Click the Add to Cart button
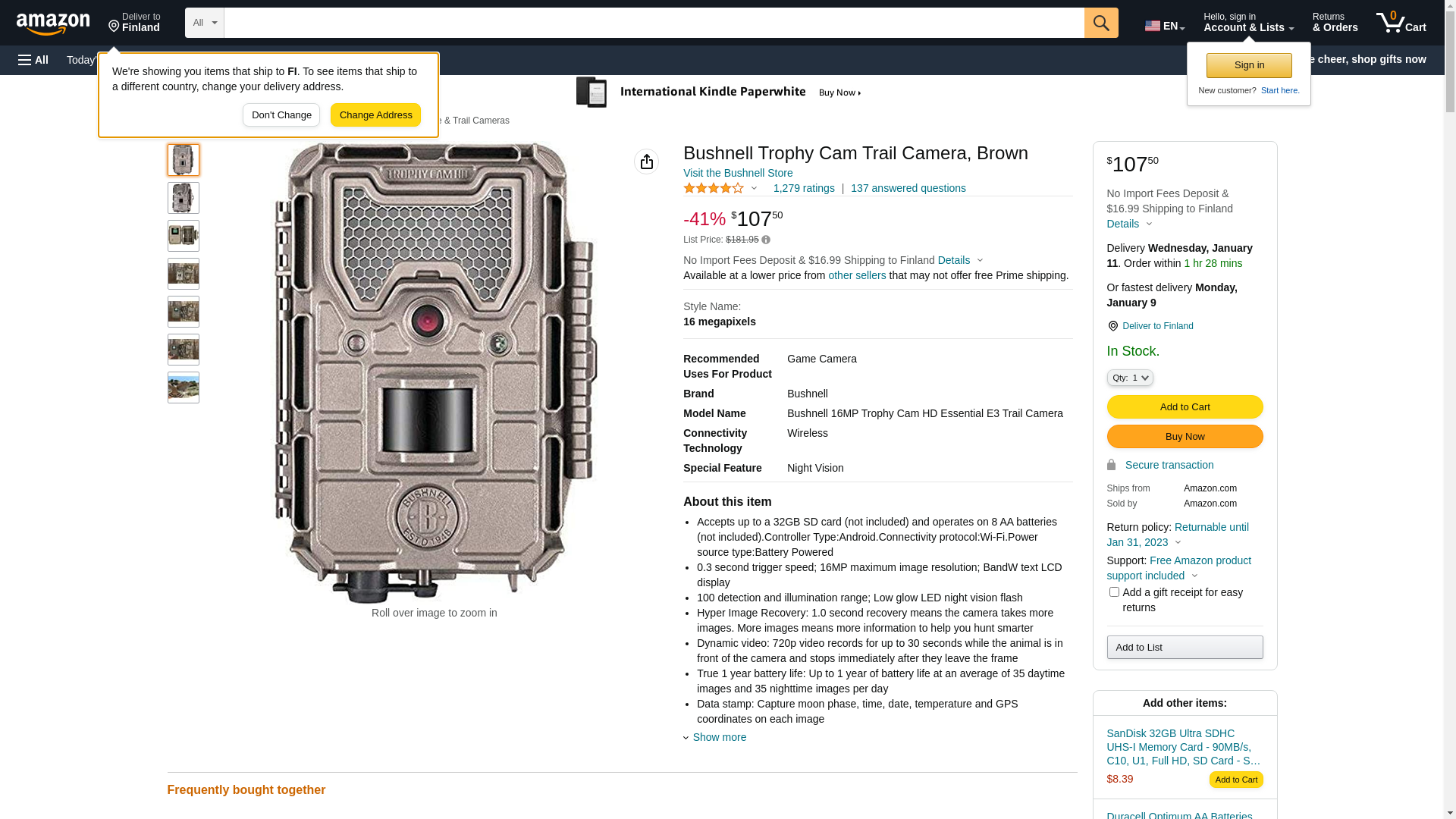This screenshot has height=819, width=1456. click(x=1185, y=406)
